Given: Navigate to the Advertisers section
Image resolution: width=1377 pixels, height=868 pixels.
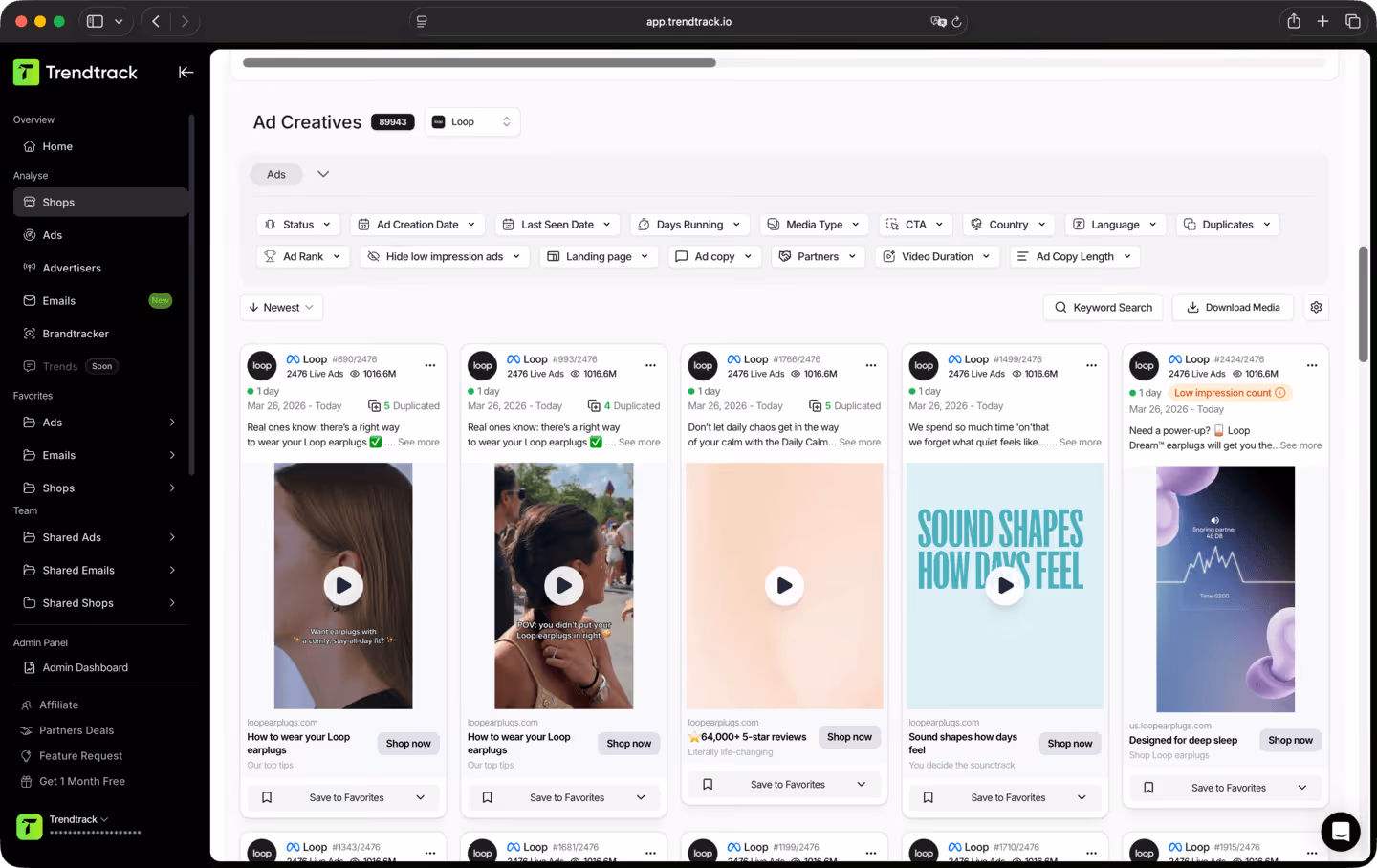Looking at the screenshot, I should [74, 268].
